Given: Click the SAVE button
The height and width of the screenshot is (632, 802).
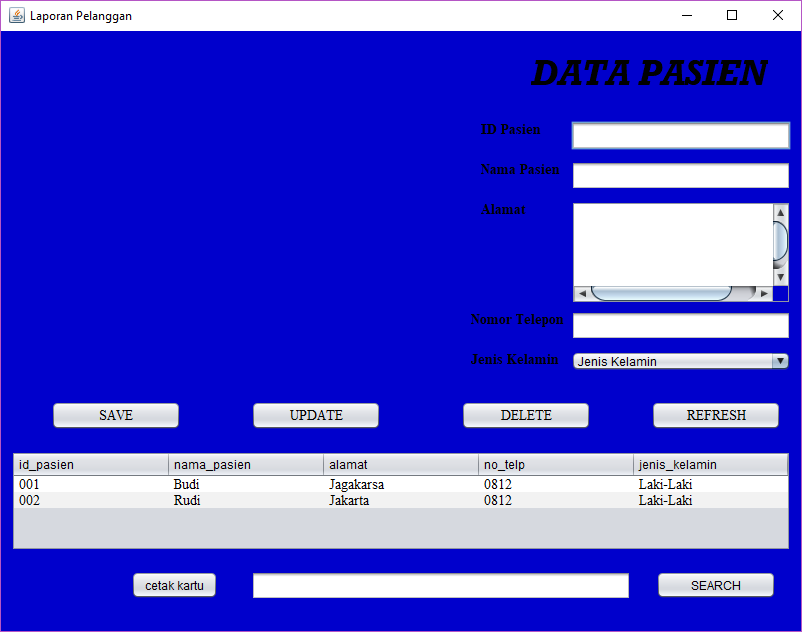Looking at the screenshot, I should [115, 415].
